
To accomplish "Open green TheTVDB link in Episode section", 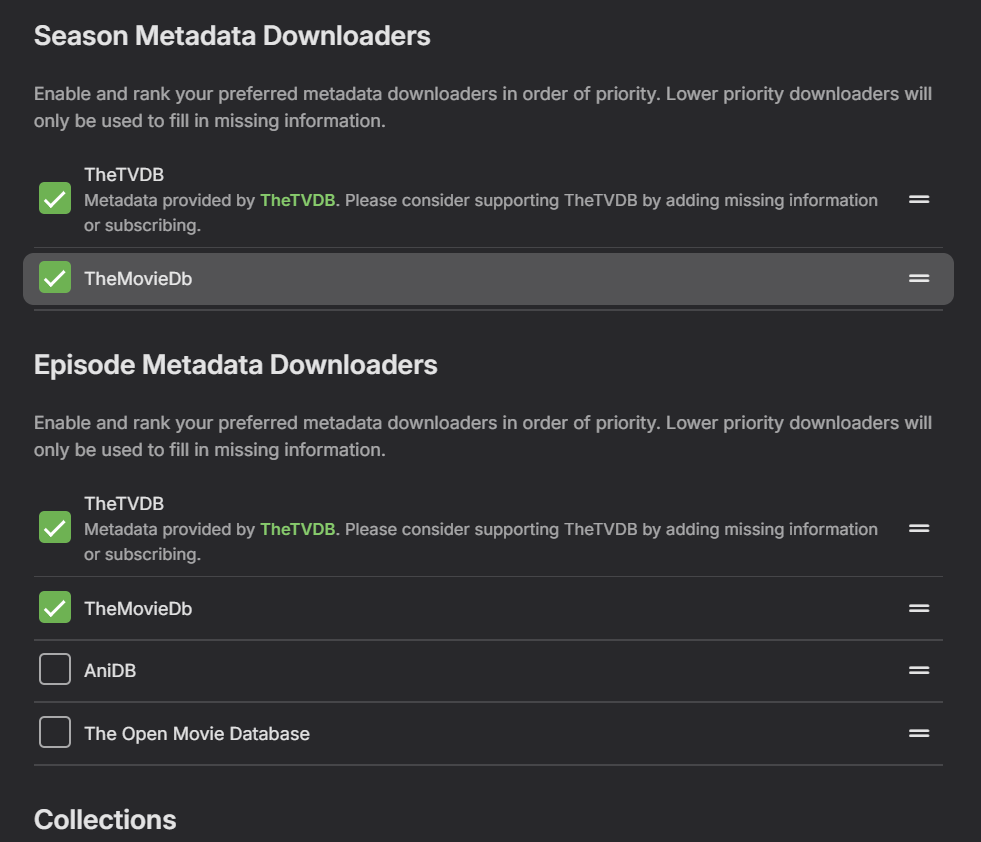I will [x=297, y=529].
